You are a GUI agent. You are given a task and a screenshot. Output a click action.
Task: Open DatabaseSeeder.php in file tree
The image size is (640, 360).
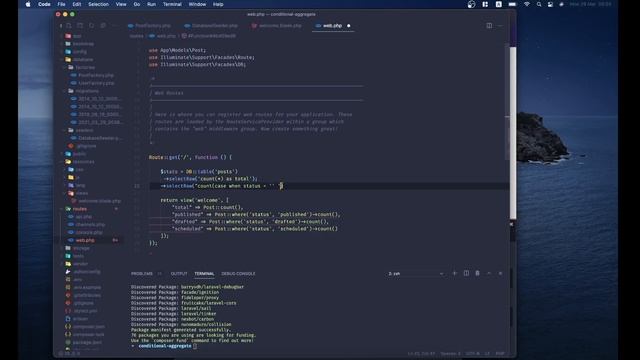(100, 138)
